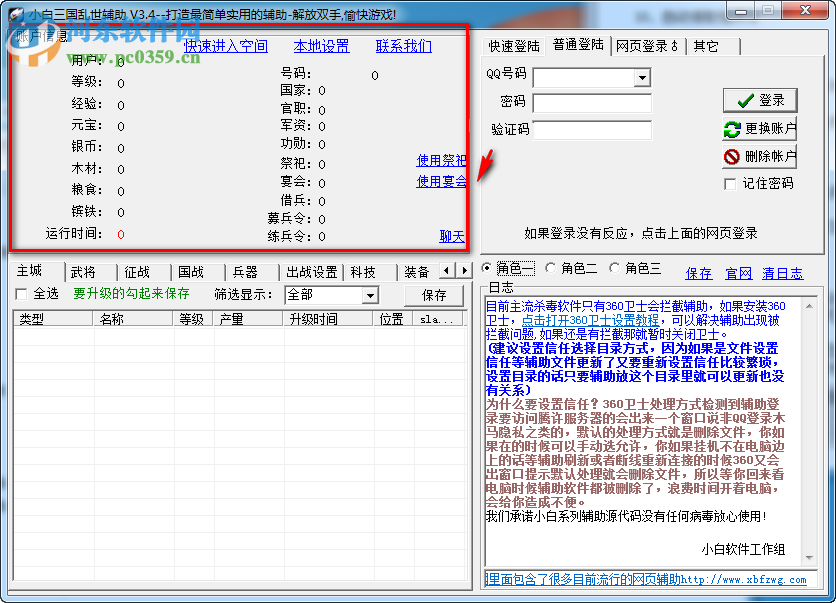Click the 联系我们 link
836x603 pixels.
coord(404,46)
